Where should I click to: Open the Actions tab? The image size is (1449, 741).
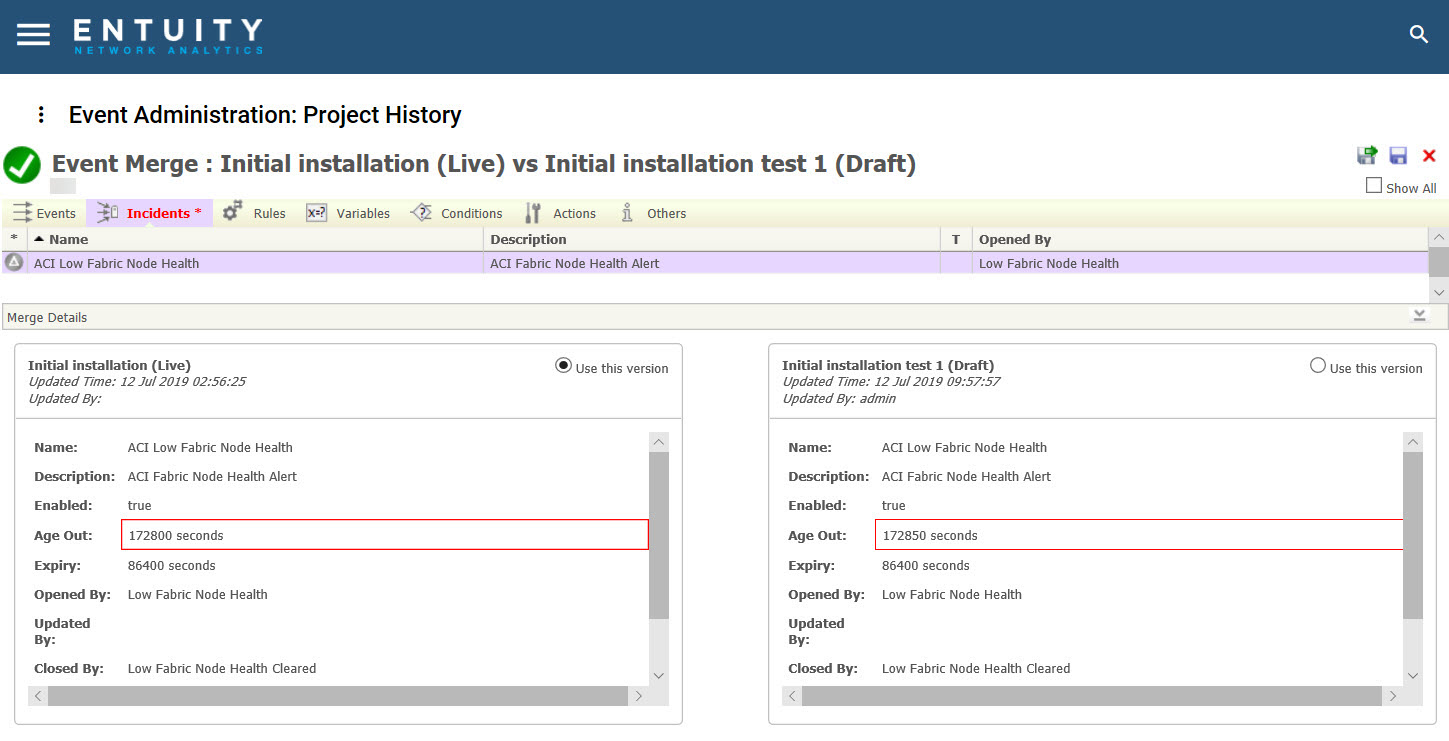point(560,213)
